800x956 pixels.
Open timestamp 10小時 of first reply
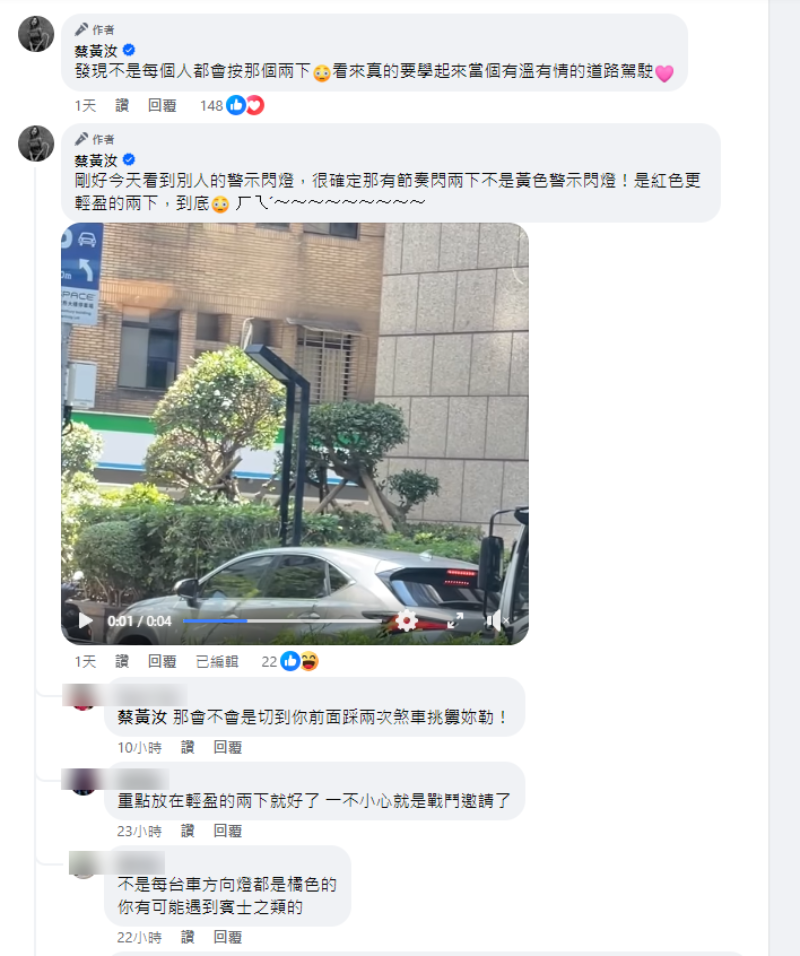coord(140,747)
